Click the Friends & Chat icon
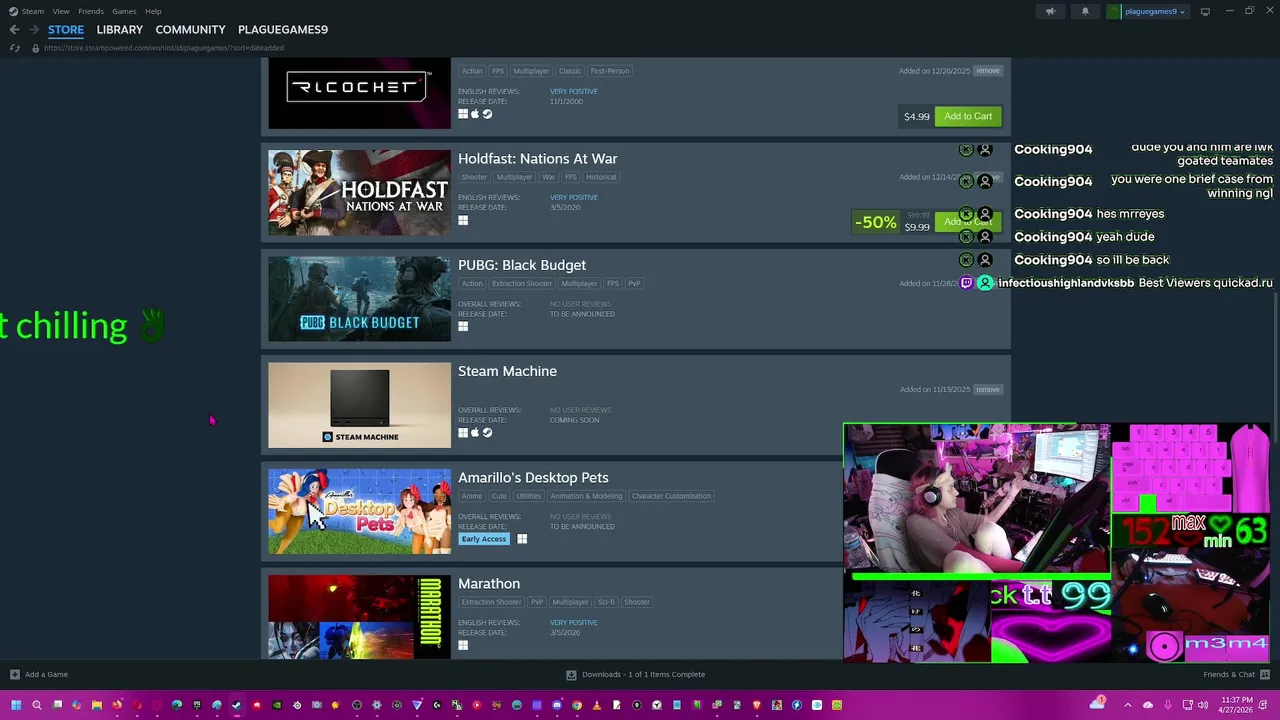This screenshot has width=1280, height=720. (x=1265, y=674)
